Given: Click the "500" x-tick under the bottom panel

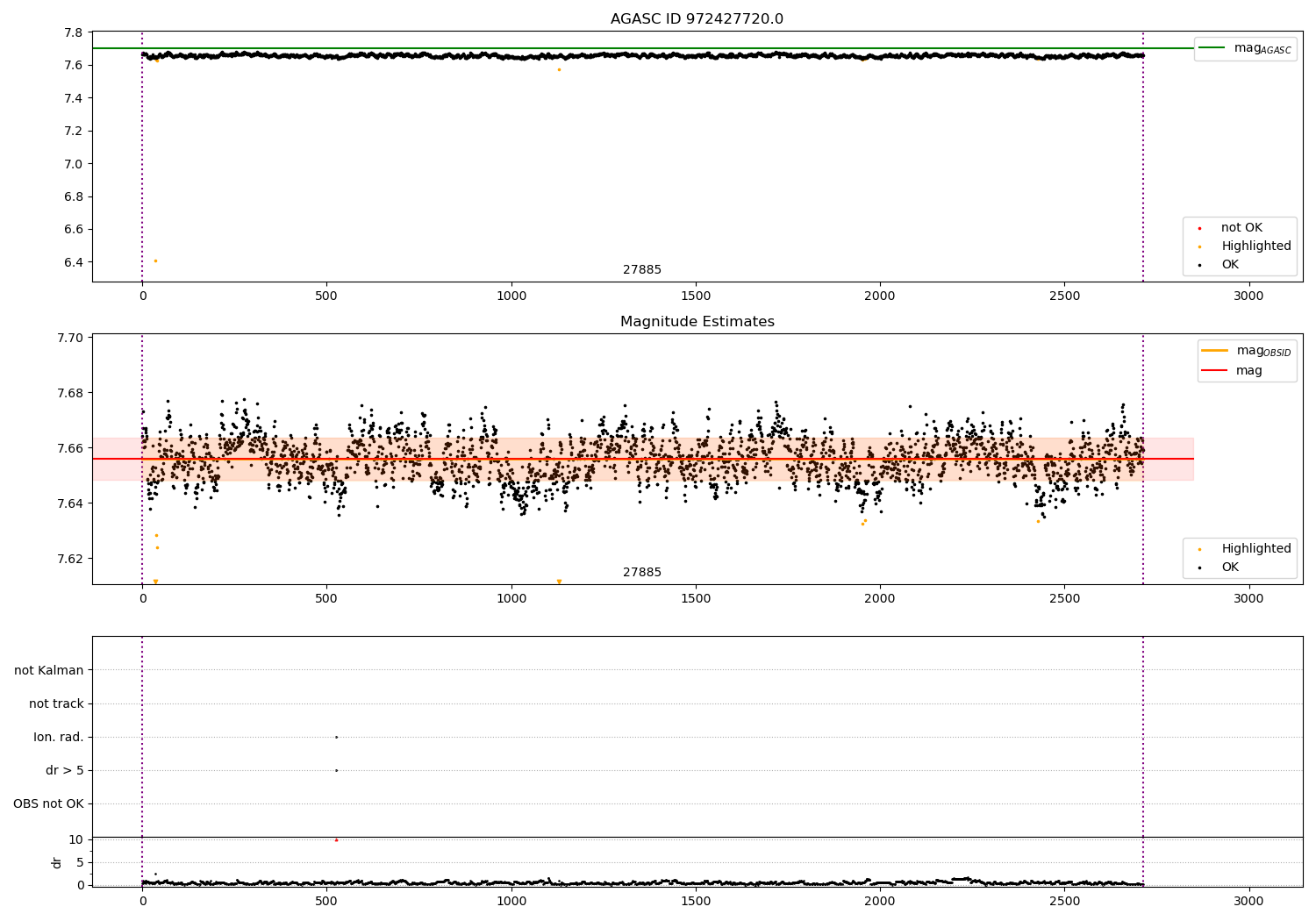Looking at the screenshot, I should coord(326,902).
